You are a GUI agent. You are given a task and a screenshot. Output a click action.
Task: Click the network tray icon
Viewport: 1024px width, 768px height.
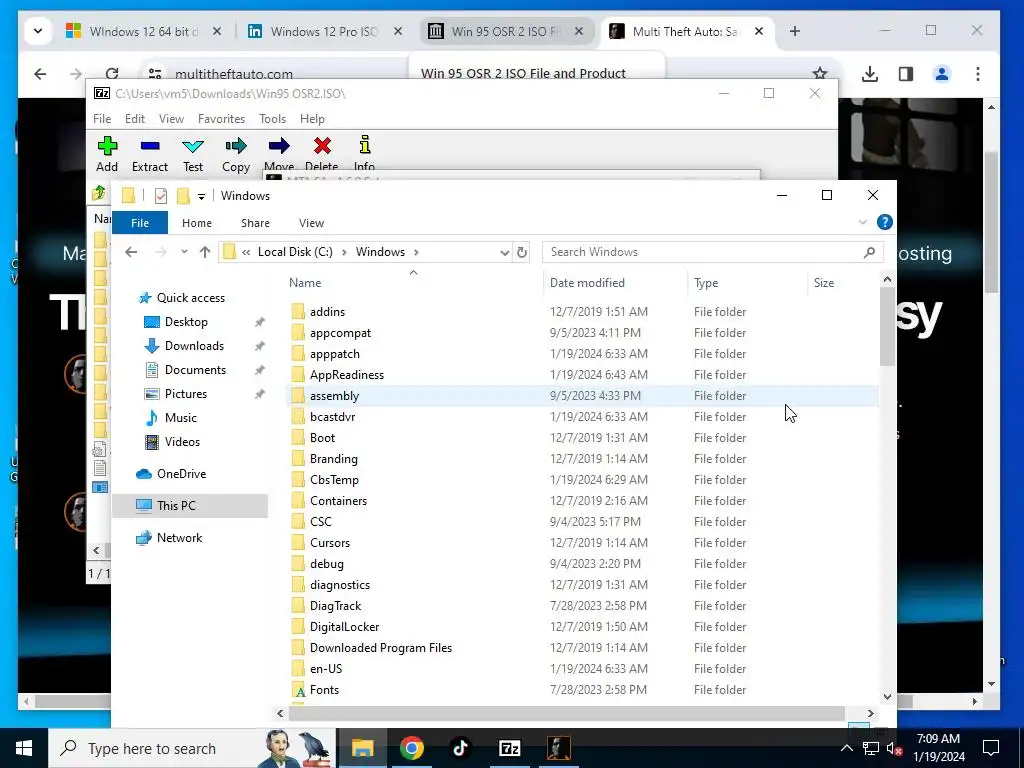click(x=871, y=748)
